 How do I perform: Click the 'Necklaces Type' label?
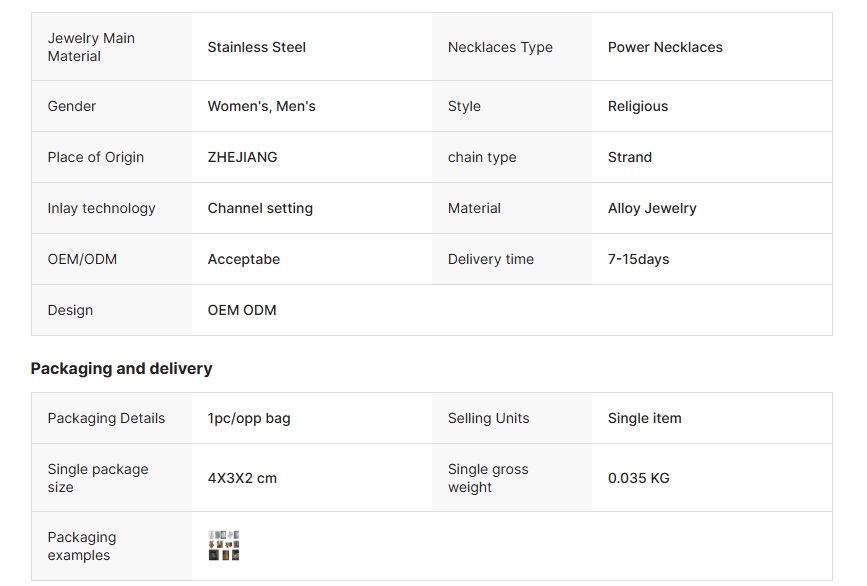(500, 47)
